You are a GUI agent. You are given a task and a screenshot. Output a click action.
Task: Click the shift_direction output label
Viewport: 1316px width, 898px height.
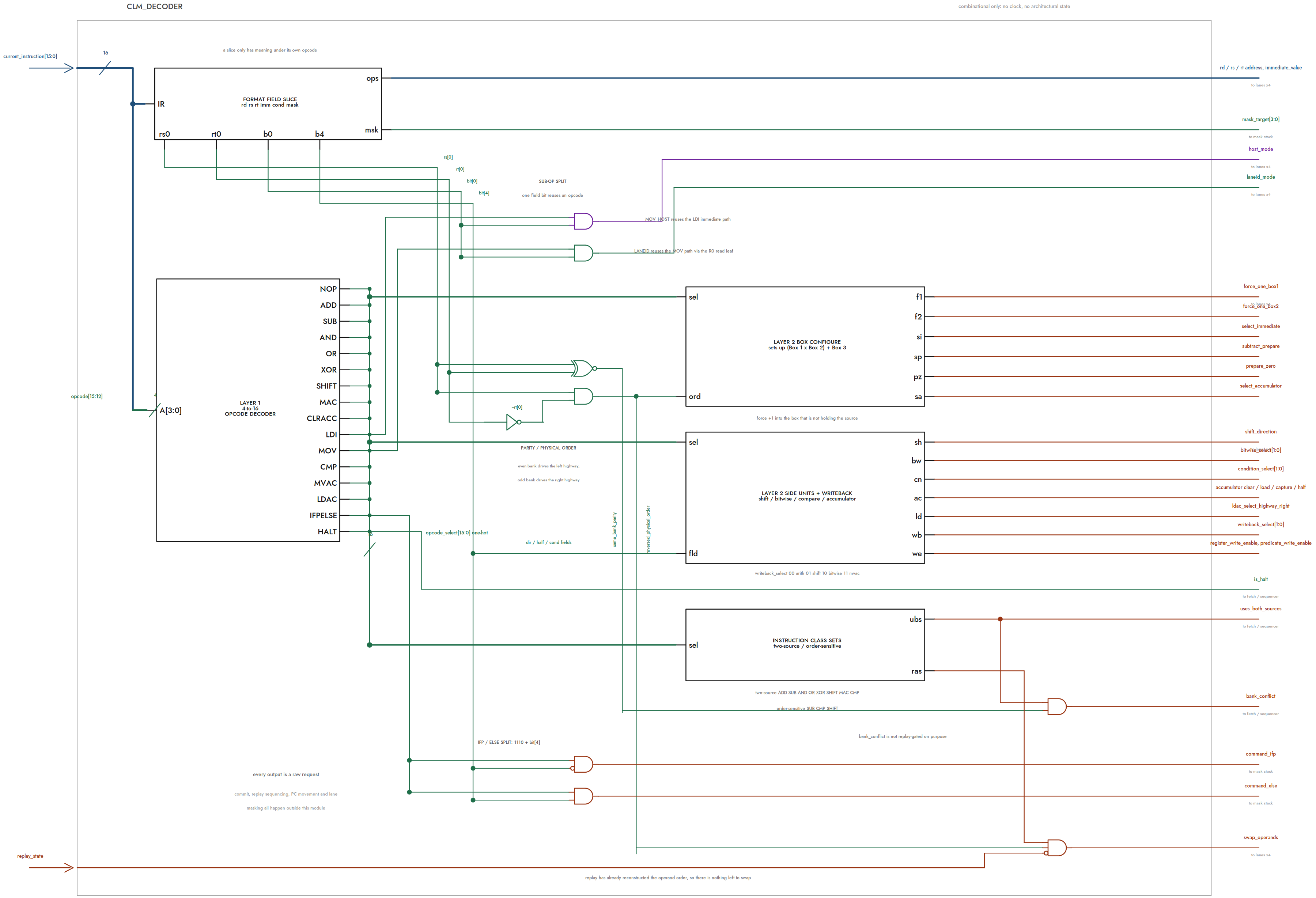(1260, 431)
